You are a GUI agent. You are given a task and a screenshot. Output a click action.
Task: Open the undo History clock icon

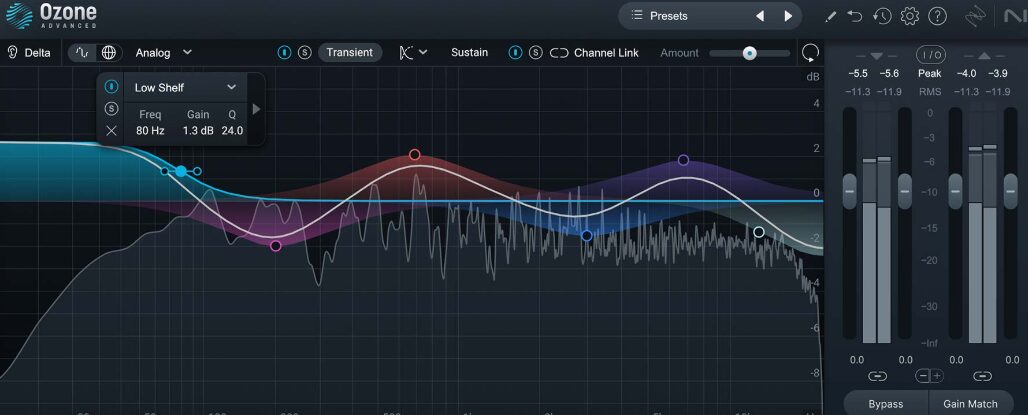click(882, 16)
